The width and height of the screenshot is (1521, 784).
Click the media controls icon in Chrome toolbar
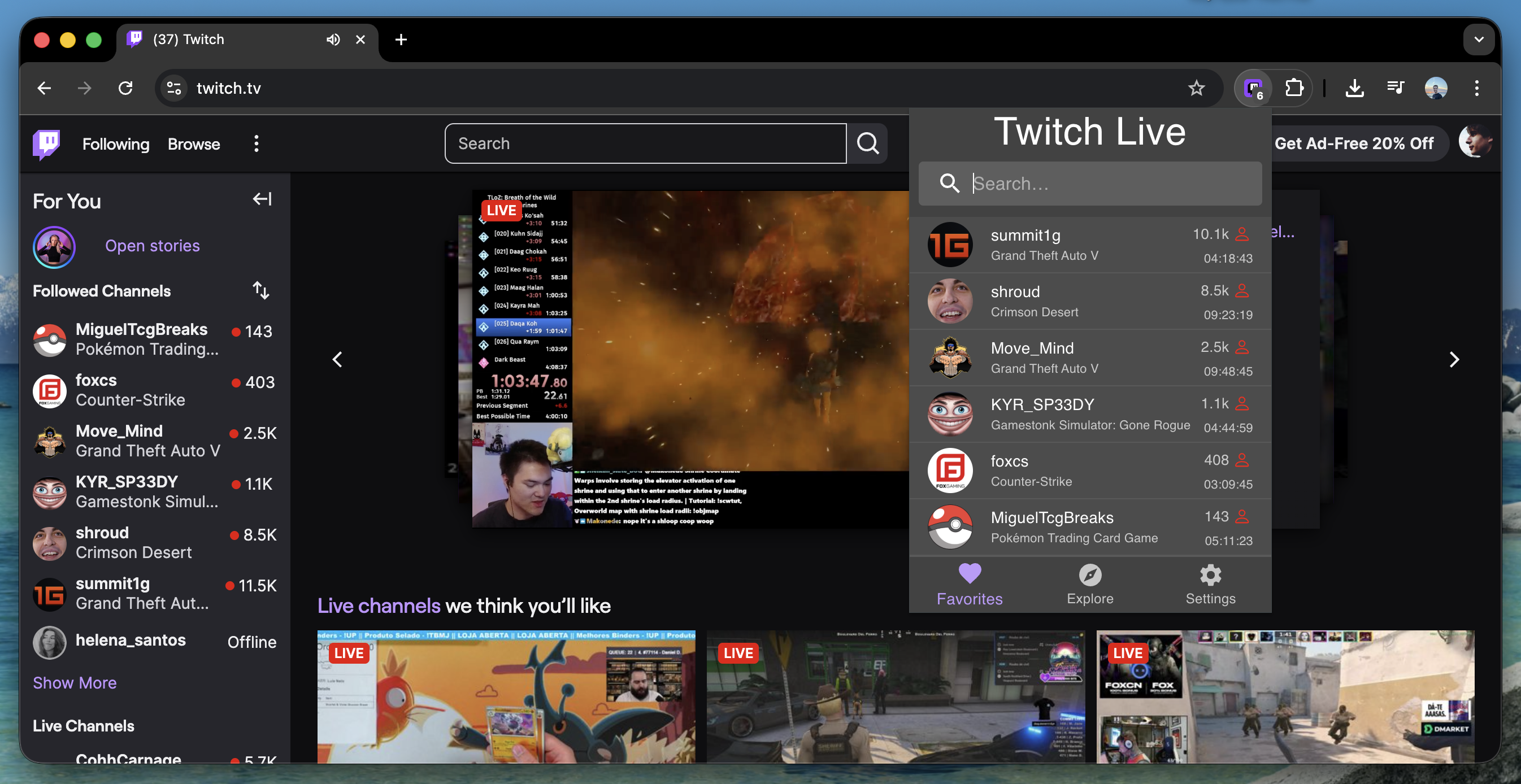pos(1395,88)
